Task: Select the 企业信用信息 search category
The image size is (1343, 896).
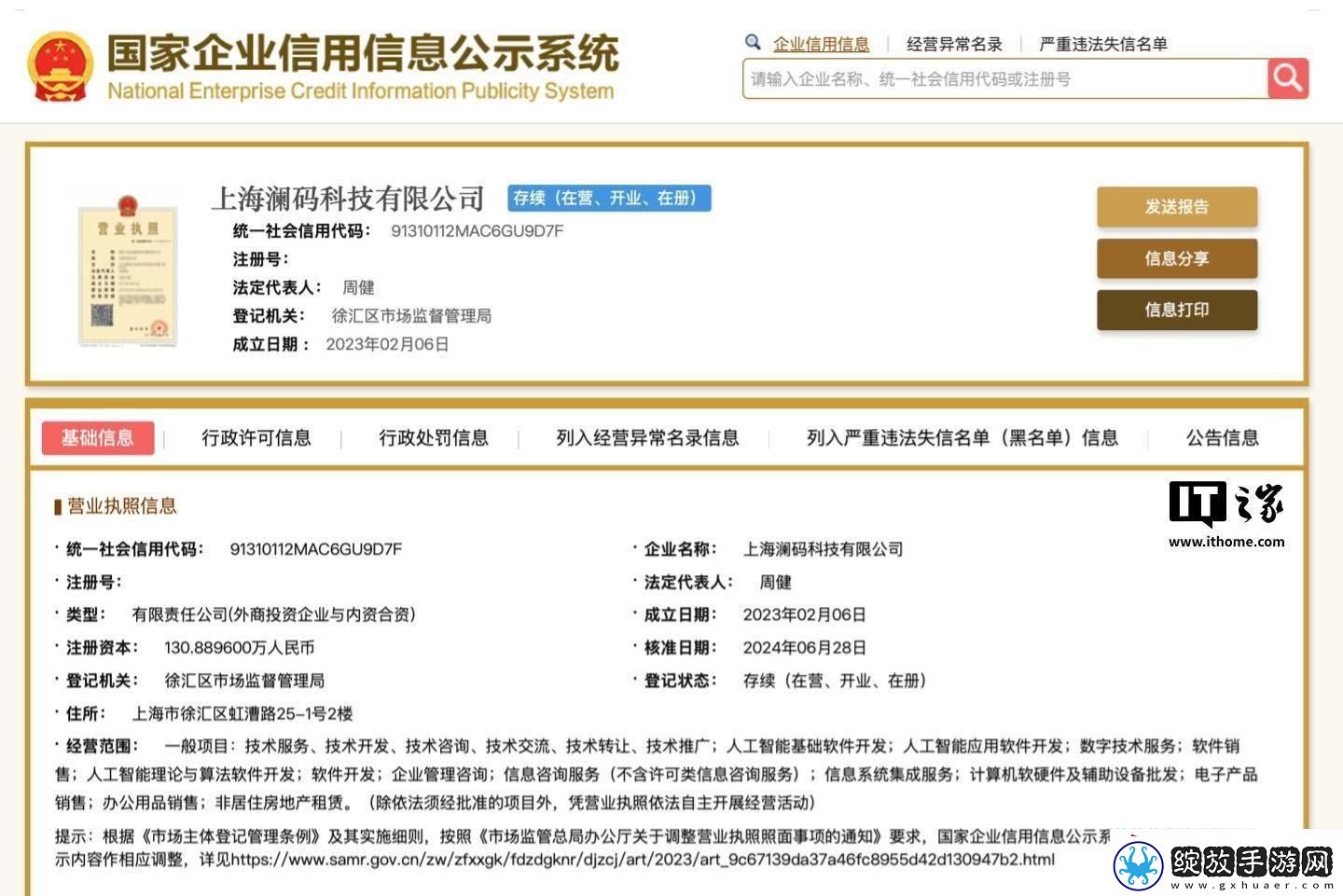Action: [x=821, y=44]
